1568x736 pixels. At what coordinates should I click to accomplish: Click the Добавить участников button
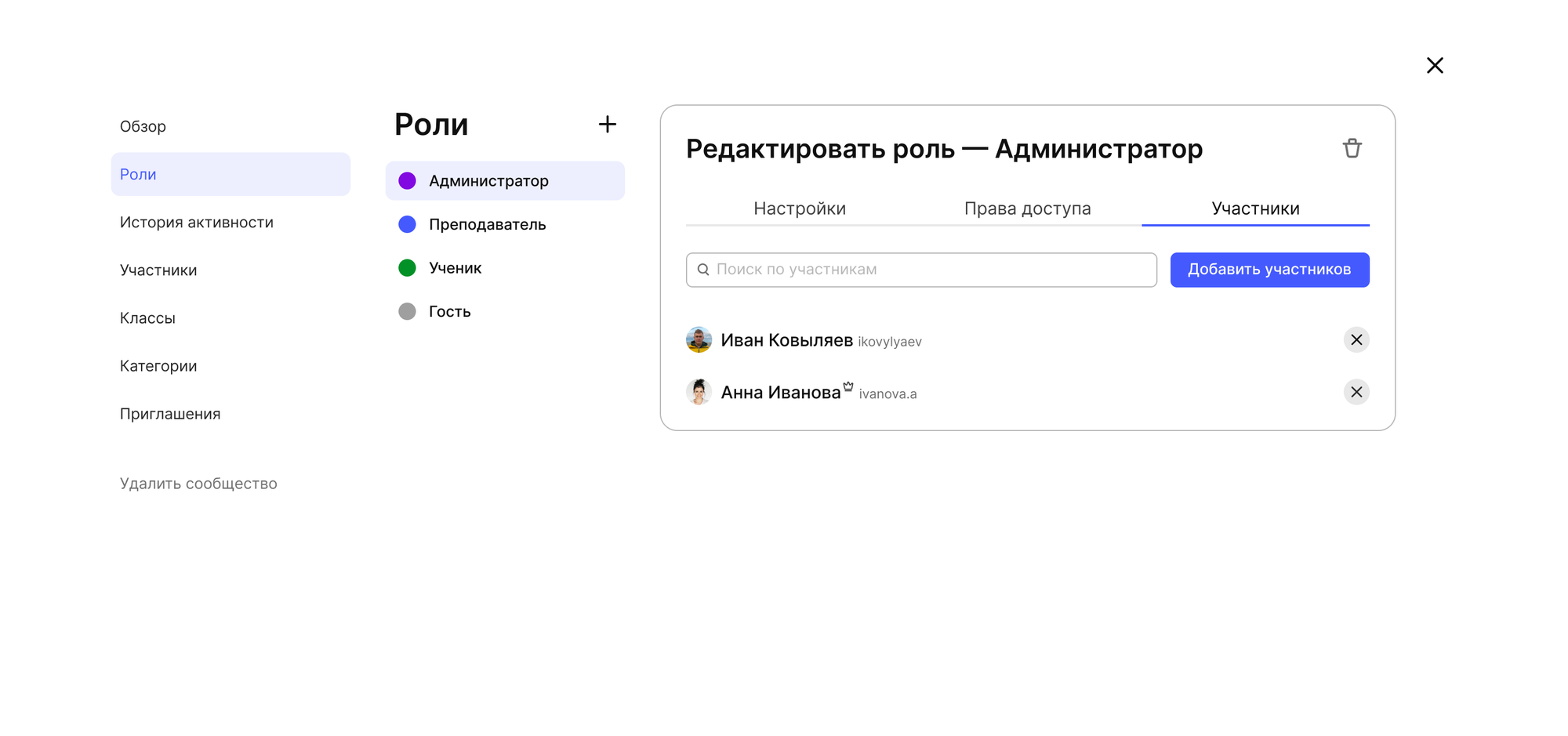tap(1269, 270)
